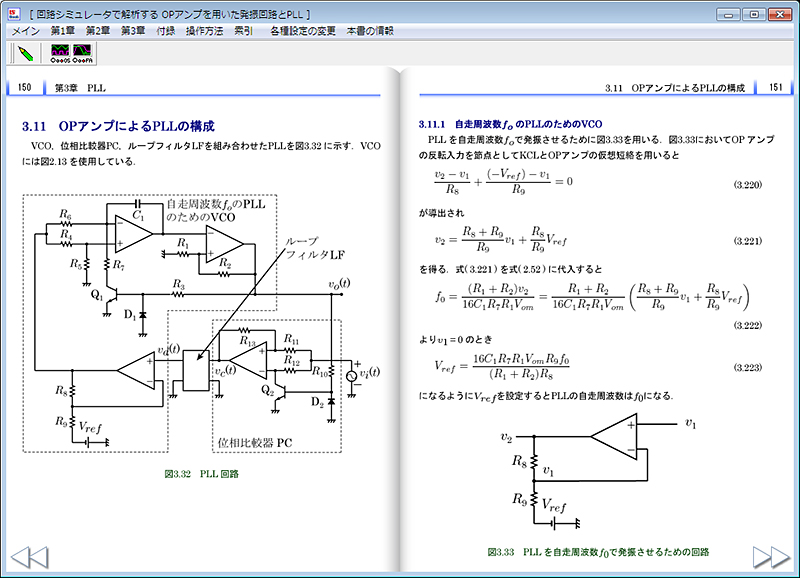
Task: Open the 付録 menu
Action: [x=165, y=31]
